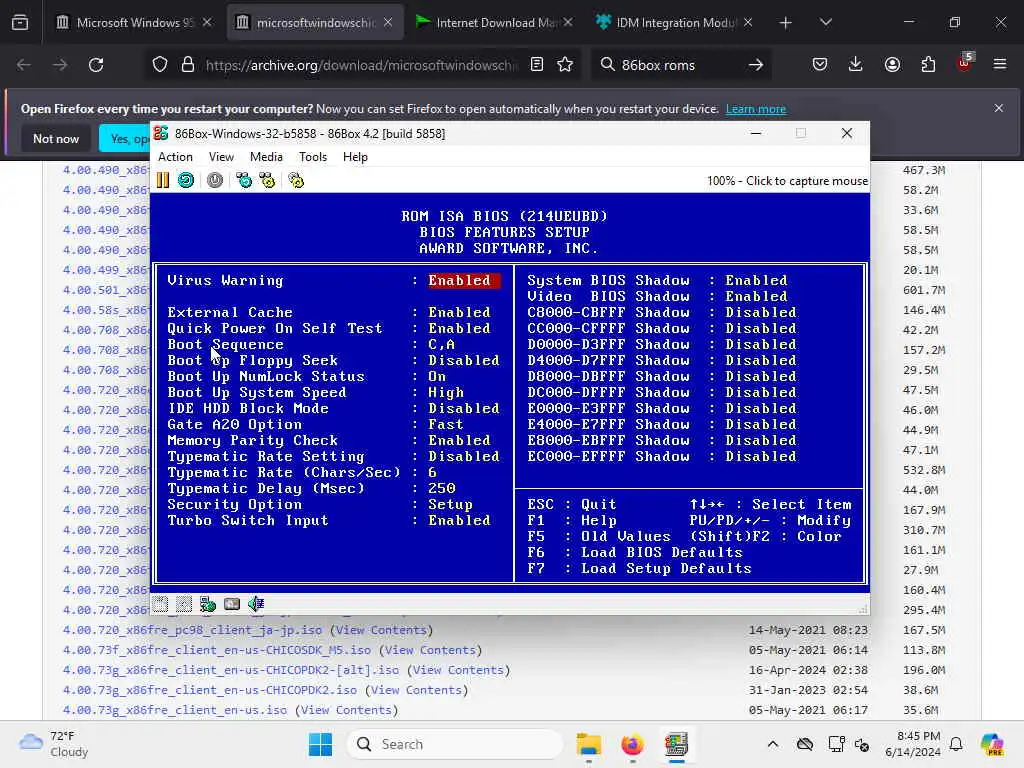Switch to the Internet Download Manager tab
1024x768 pixels.
494,23
